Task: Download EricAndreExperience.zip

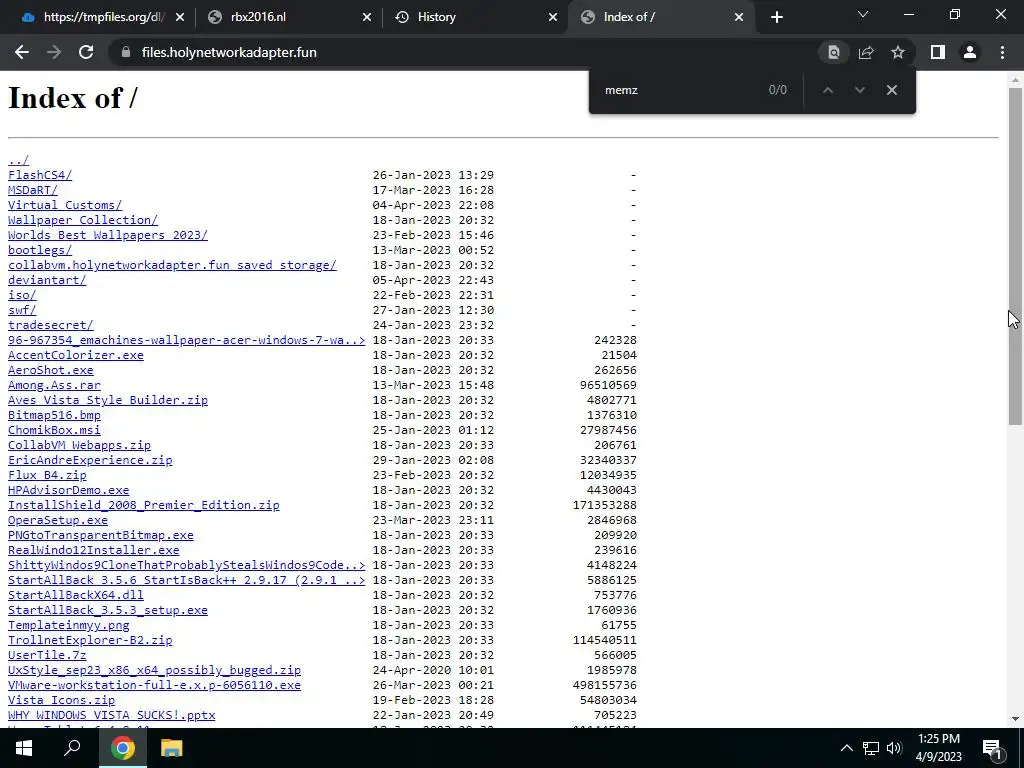Action: (x=90, y=460)
